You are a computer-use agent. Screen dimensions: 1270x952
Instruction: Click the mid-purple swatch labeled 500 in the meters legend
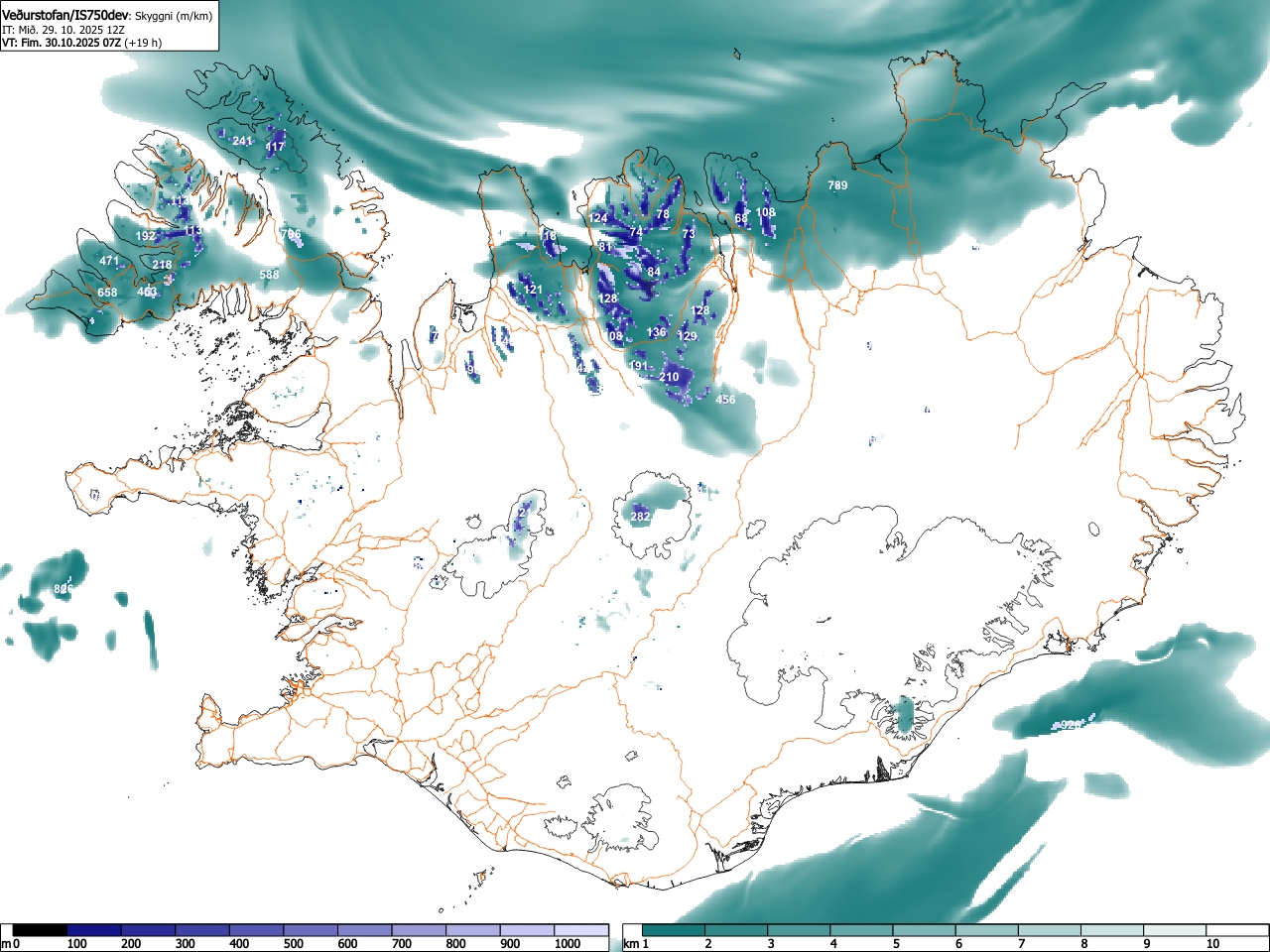(311, 930)
